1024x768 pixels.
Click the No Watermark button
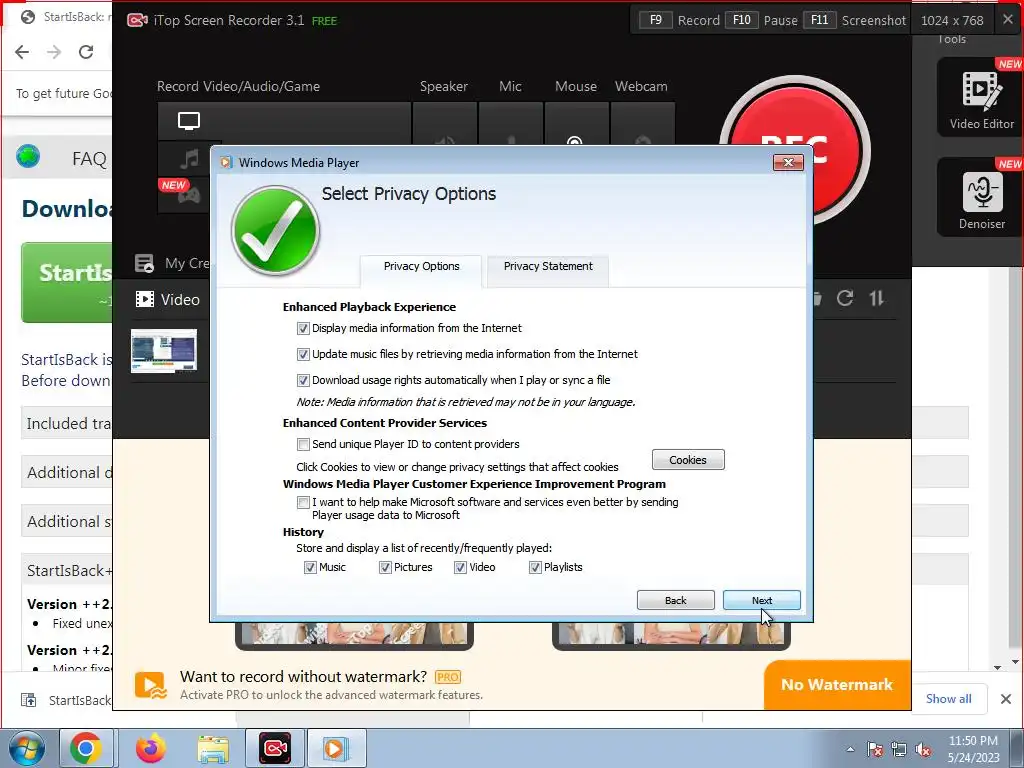837,684
